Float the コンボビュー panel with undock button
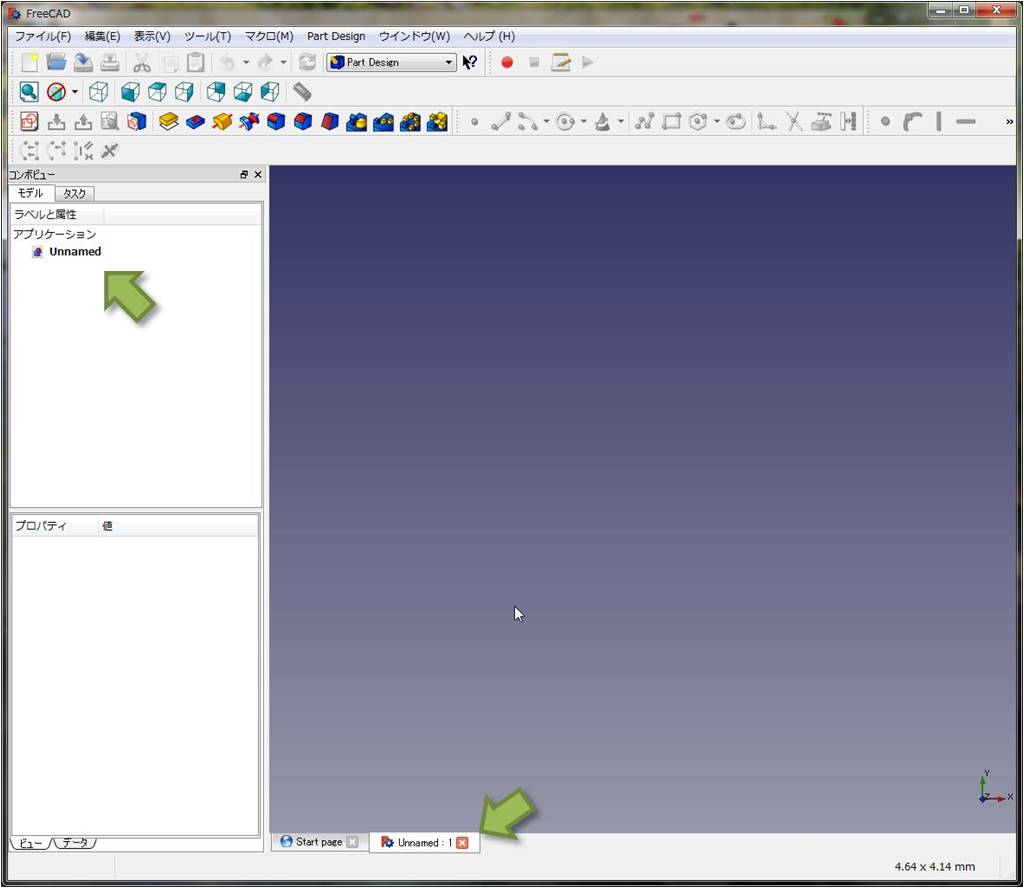Viewport: 1024px width, 888px height. point(244,174)
